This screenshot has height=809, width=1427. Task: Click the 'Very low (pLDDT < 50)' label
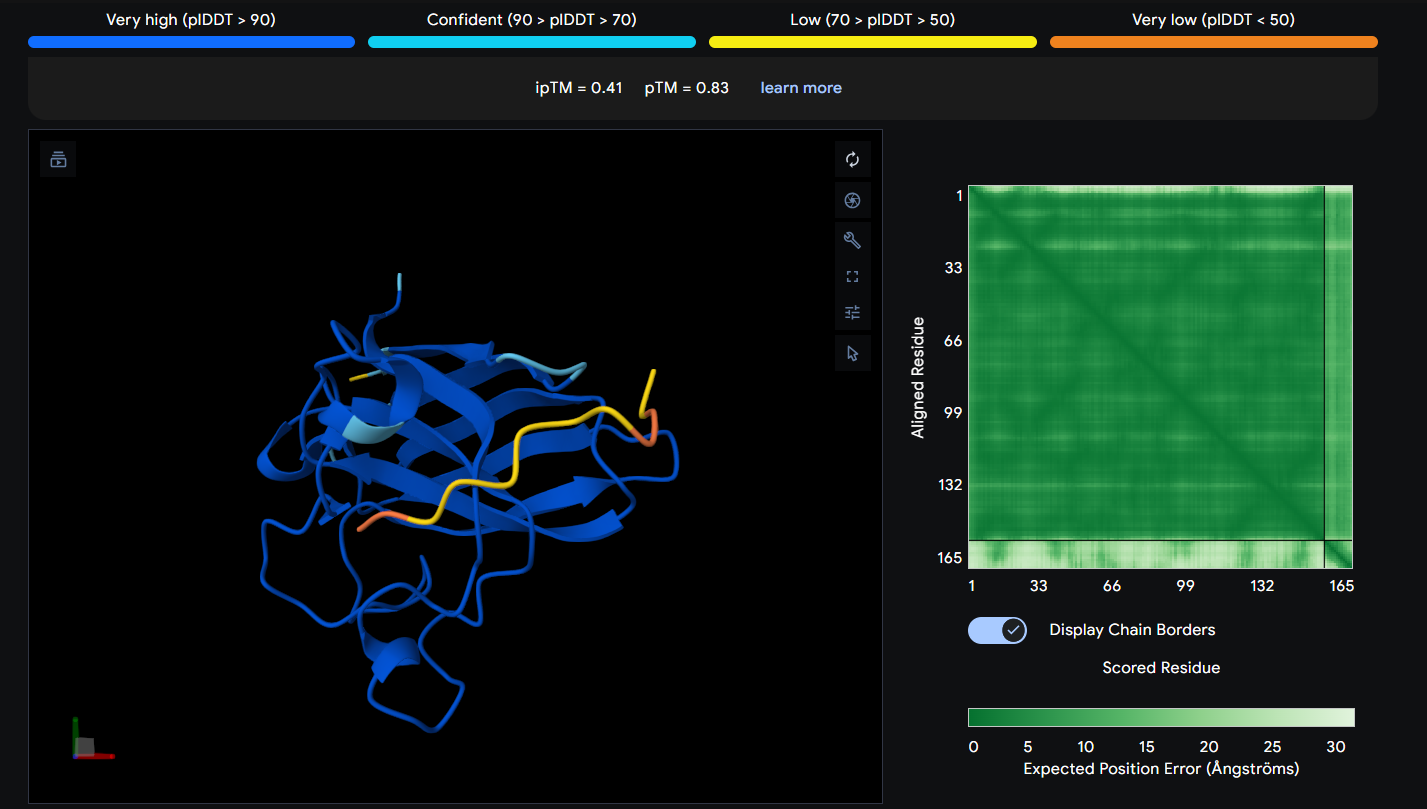1214,19
